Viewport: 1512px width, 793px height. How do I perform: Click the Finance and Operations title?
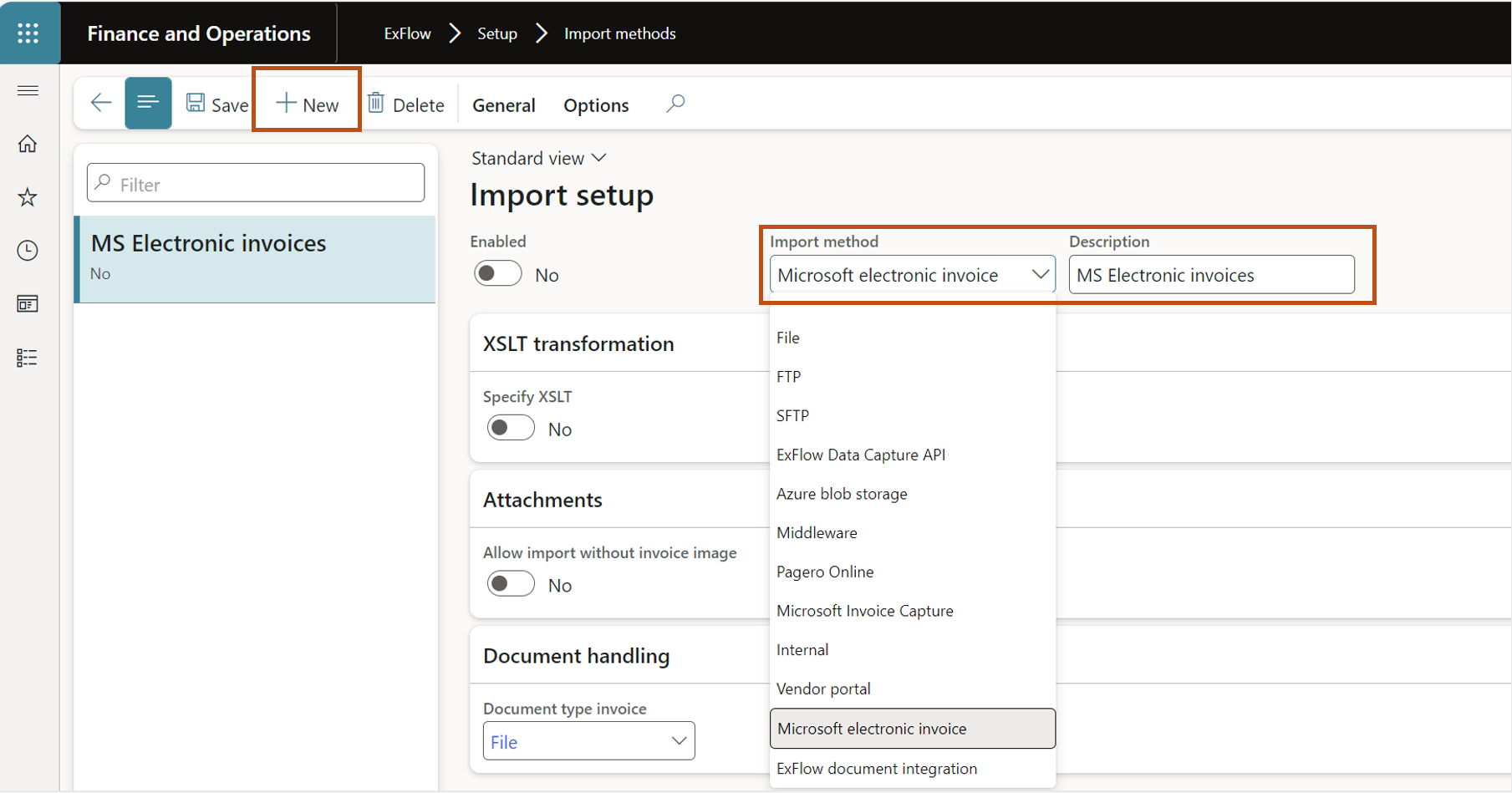(x=199, y=33)
